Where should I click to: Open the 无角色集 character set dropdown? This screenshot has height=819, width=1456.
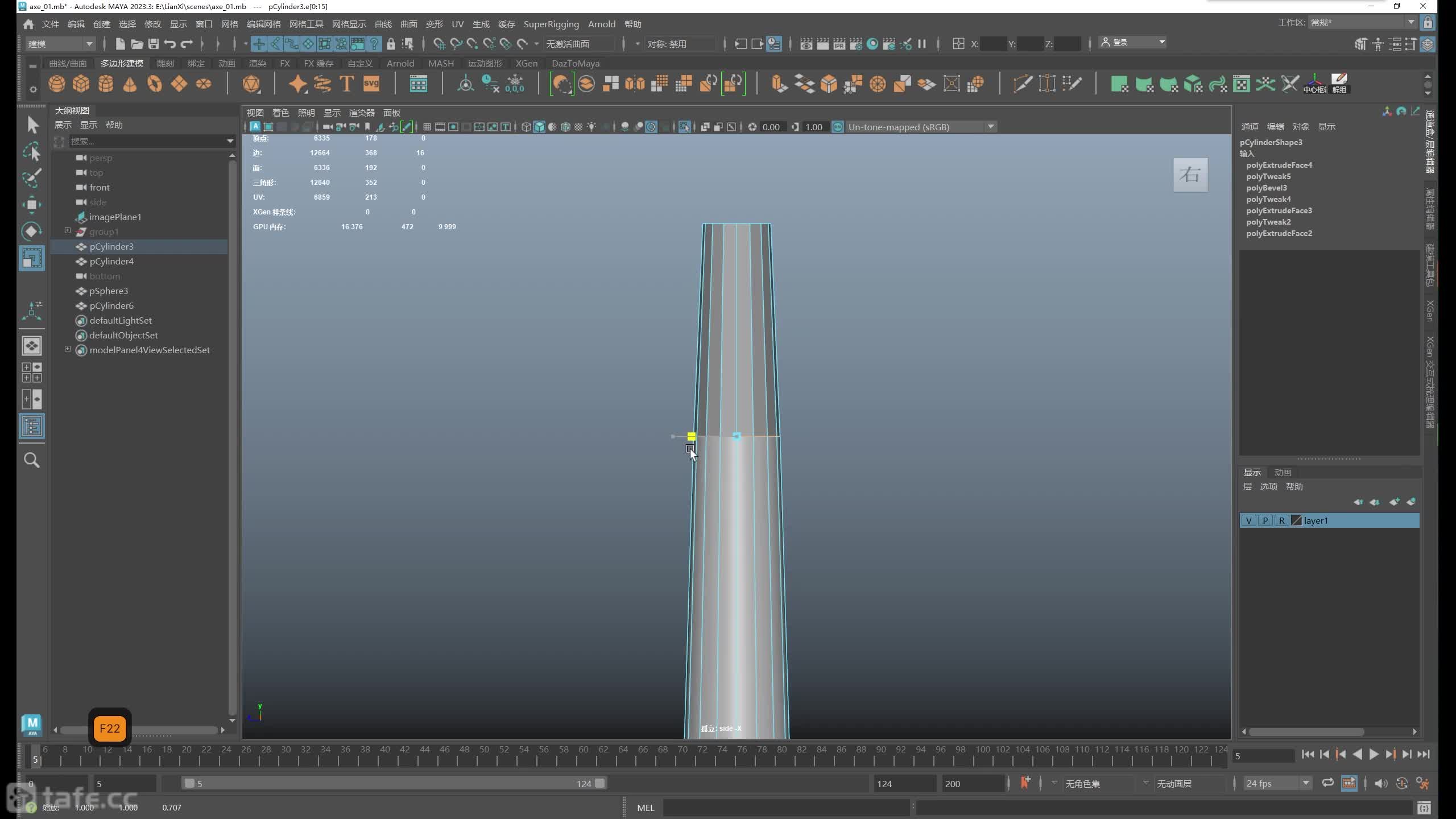point(1099,783)
